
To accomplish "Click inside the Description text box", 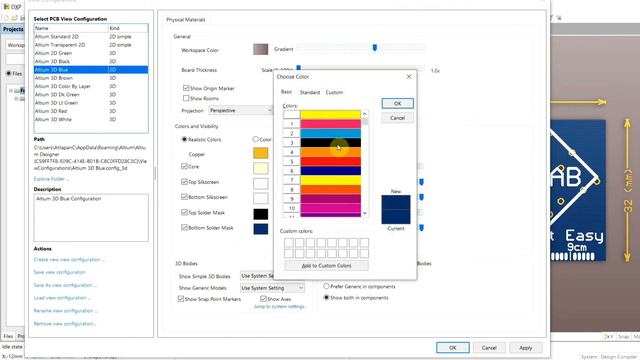I will (91, 218).
